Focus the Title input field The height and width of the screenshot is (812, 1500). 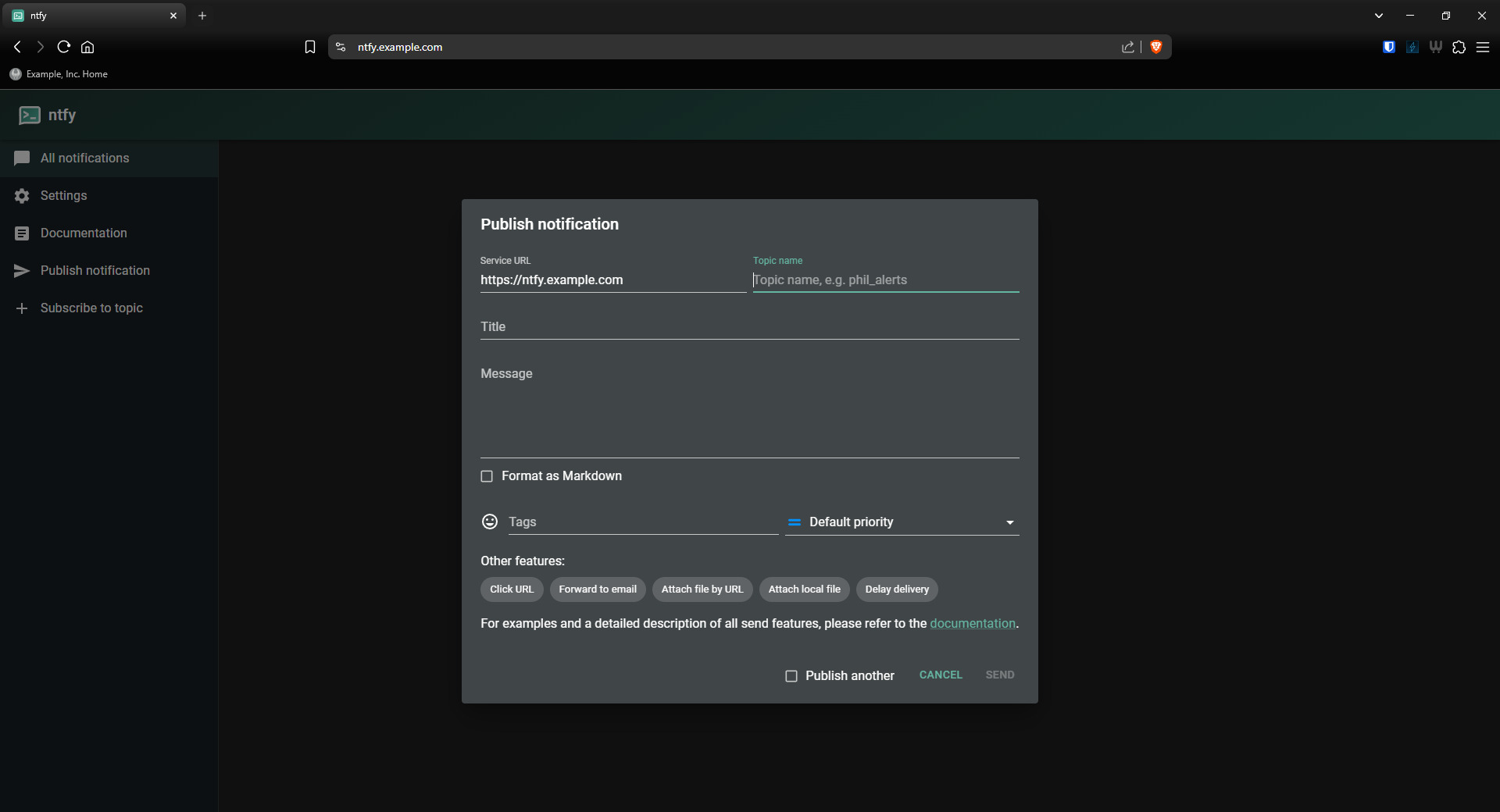[x=749, y=327]
